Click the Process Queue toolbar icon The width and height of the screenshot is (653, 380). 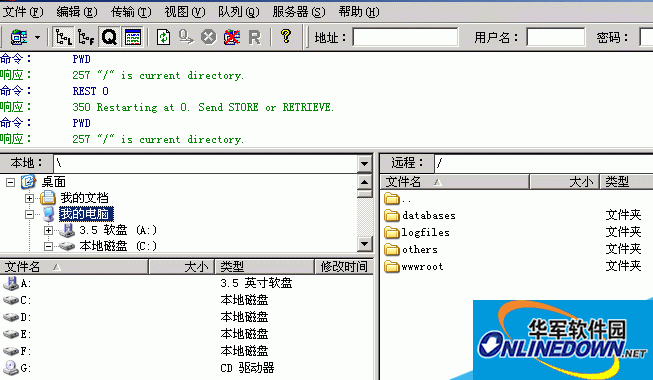(186, 38)
